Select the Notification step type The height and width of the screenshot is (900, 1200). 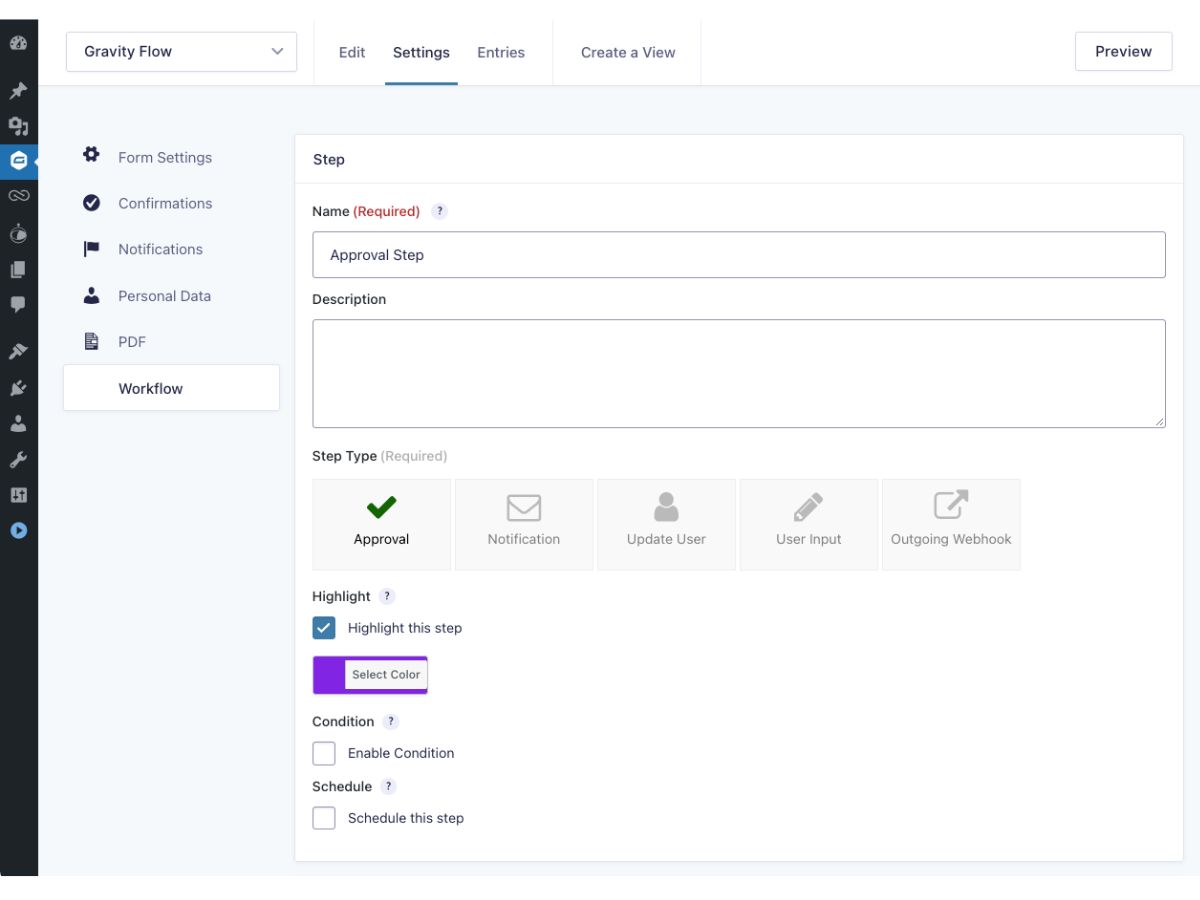(x=524, y=524)
